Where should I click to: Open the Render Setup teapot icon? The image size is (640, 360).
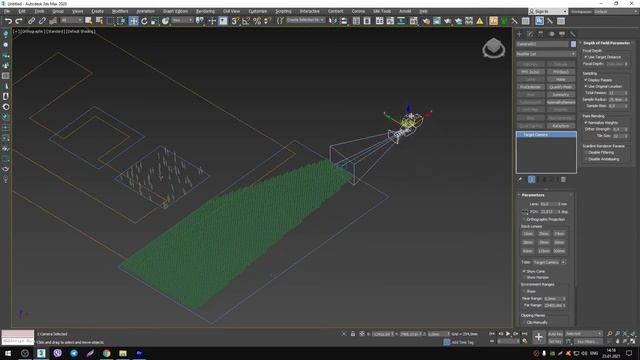(426, 20)
